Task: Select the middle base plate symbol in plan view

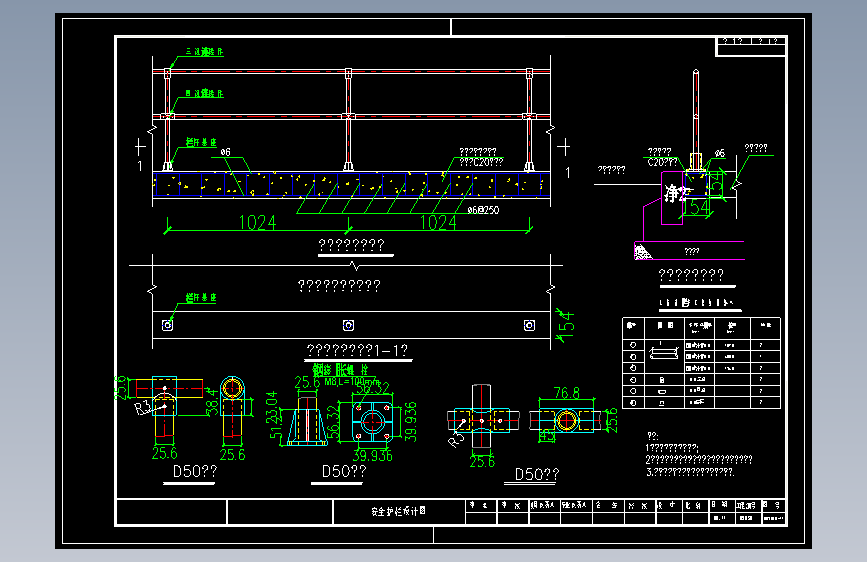Action: tap(348, 325)
